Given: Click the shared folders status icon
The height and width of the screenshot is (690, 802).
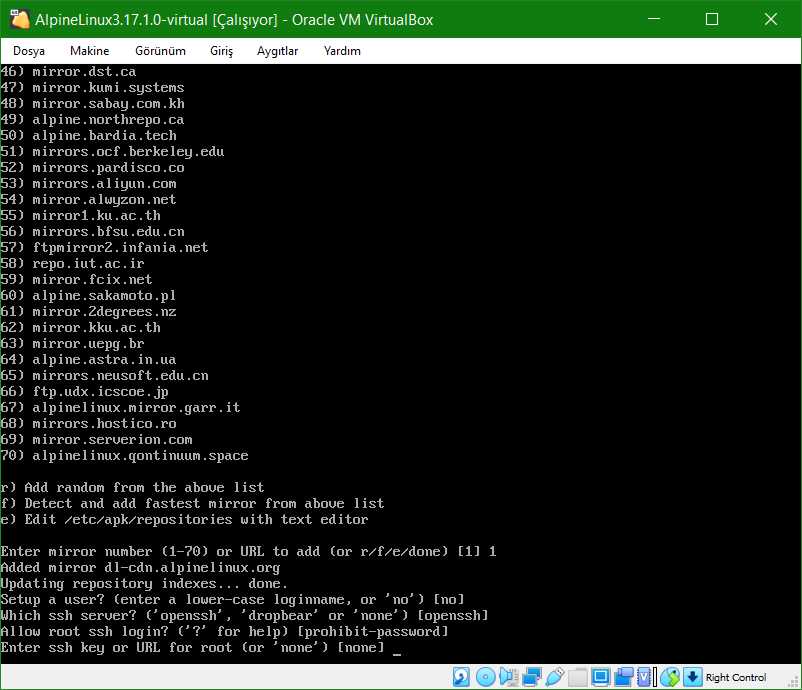Looking at the screenshot, I should coord(577,677).
